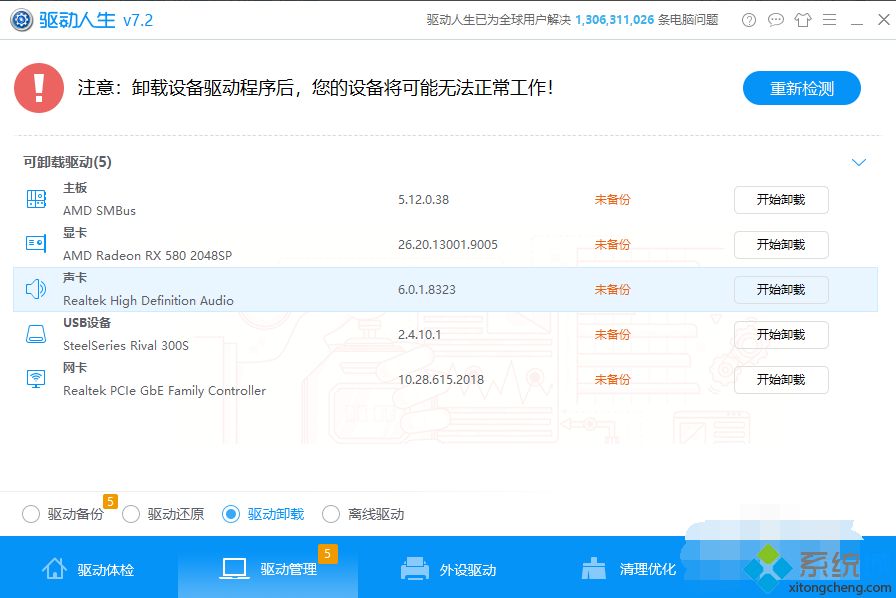Uninstall the Realtek High Definition Audio driver
Screen dimensions: 896x598
(781, 290)
